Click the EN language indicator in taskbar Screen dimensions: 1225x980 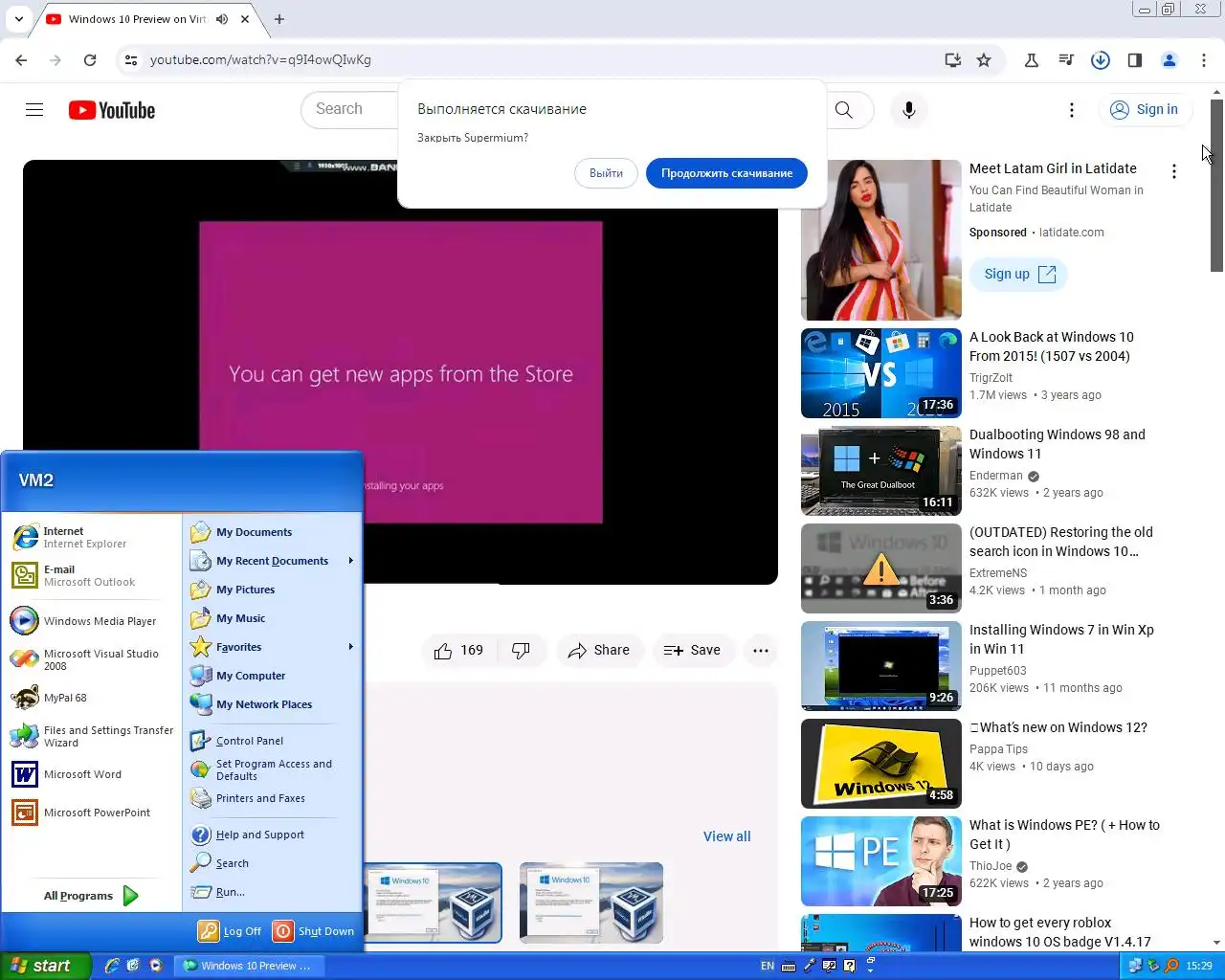pos(768,966)
